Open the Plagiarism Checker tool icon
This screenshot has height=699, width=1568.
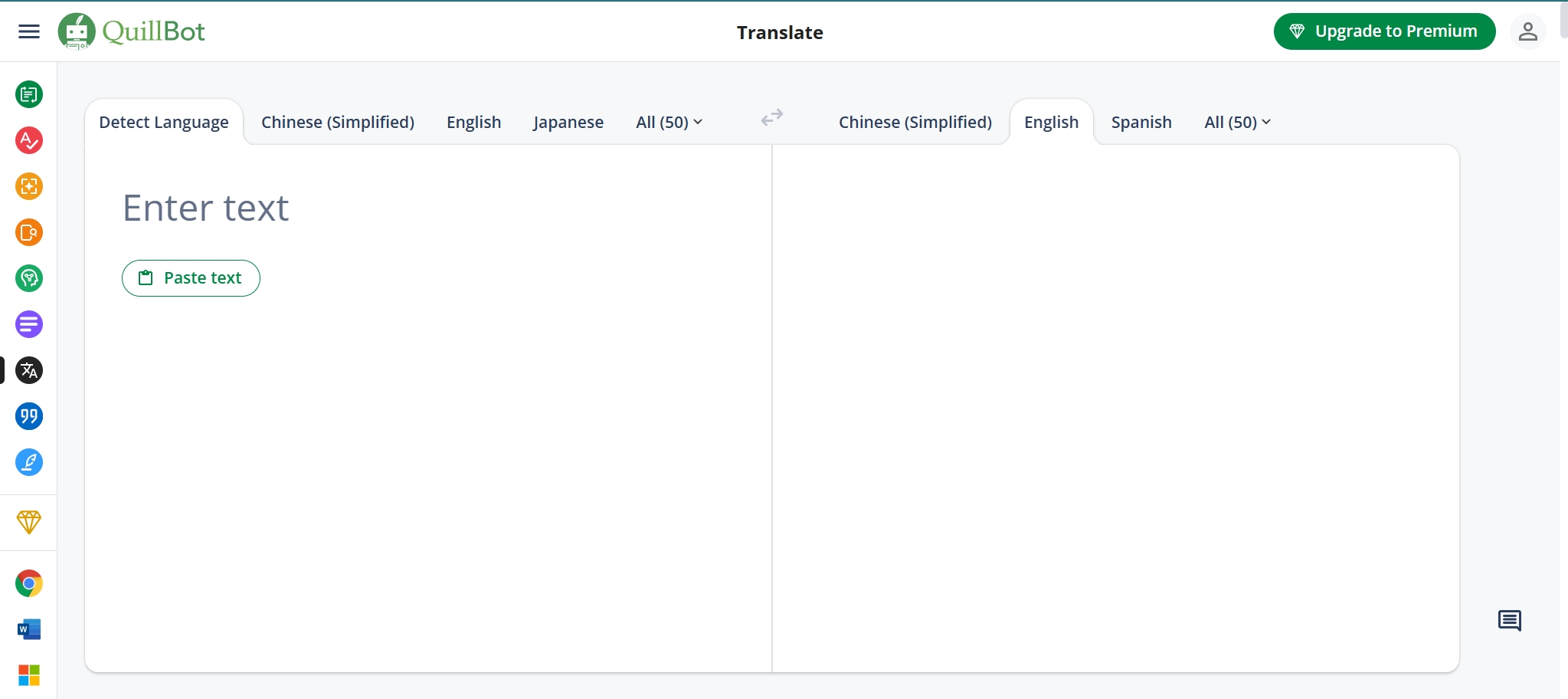(x=29, y=232)
